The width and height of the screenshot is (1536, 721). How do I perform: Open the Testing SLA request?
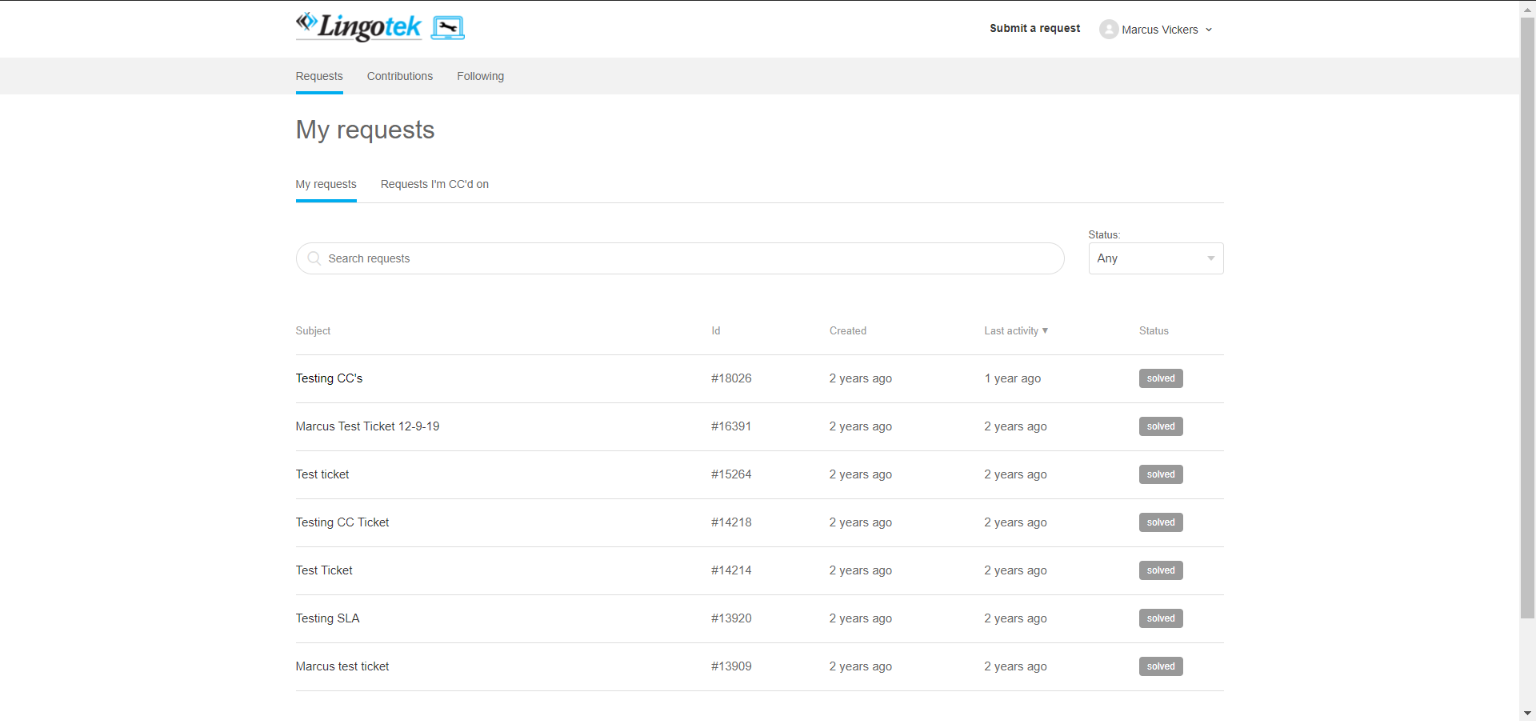[x=327, y=619]
